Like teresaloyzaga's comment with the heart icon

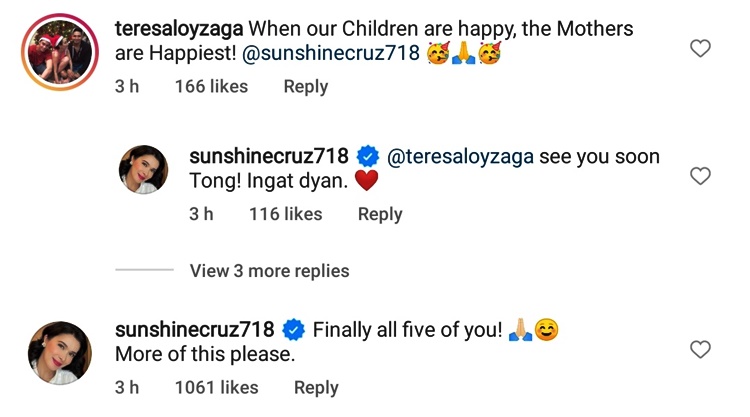pyautogui.click(x=701, y=48)
